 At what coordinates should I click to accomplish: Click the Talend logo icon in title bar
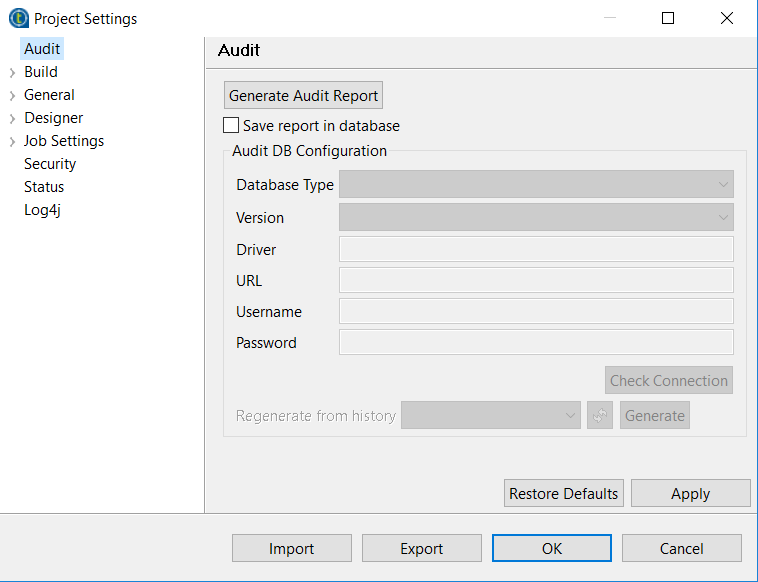(x=18, y=18)
